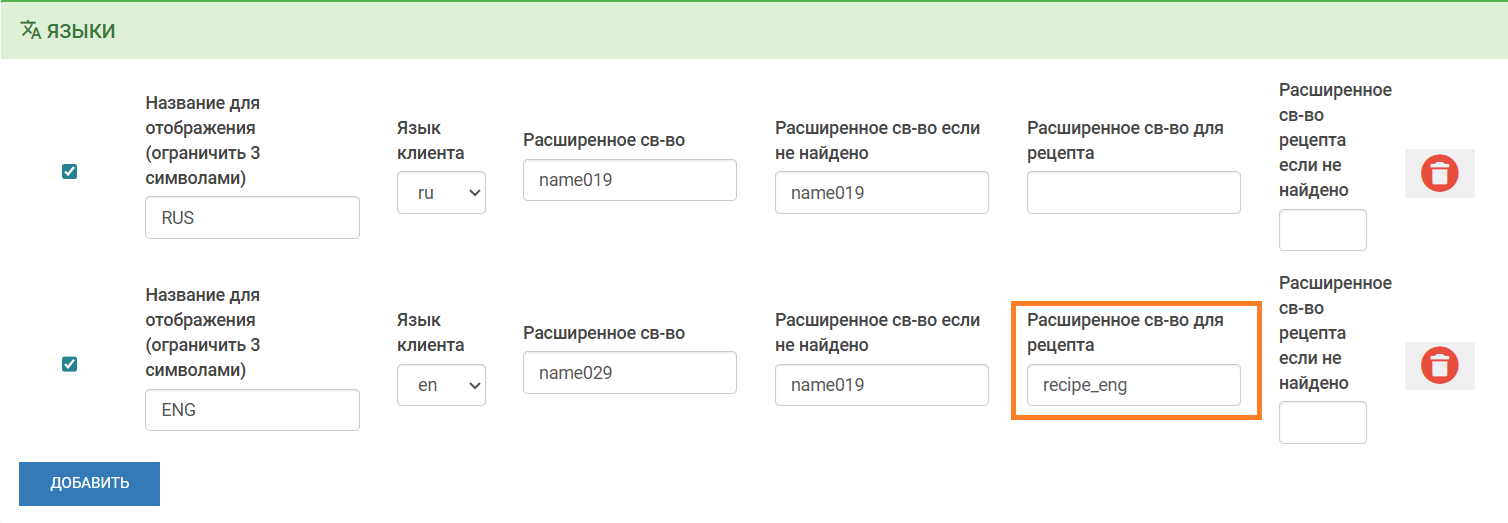Focus the display name field containing RUS
The height and width of the screenshot is (523, 1508).
click(x=252, y=217)
